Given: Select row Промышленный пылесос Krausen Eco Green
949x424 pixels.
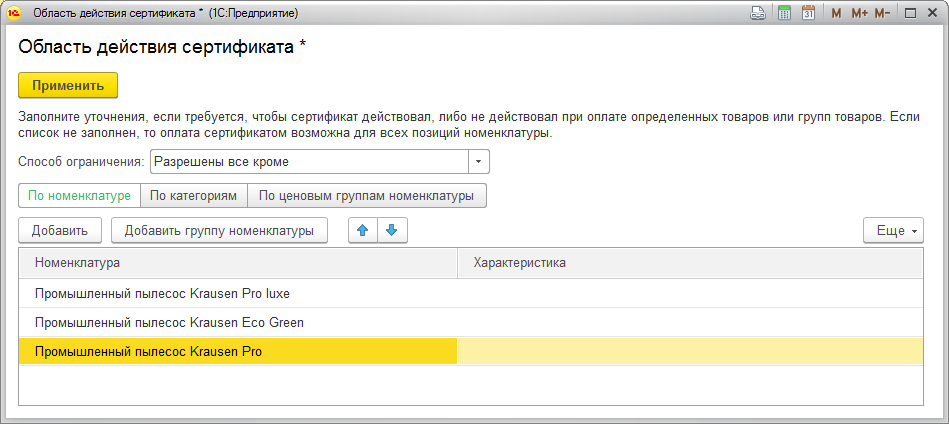Looking at the screenshot, I should [x=169, y=323].
